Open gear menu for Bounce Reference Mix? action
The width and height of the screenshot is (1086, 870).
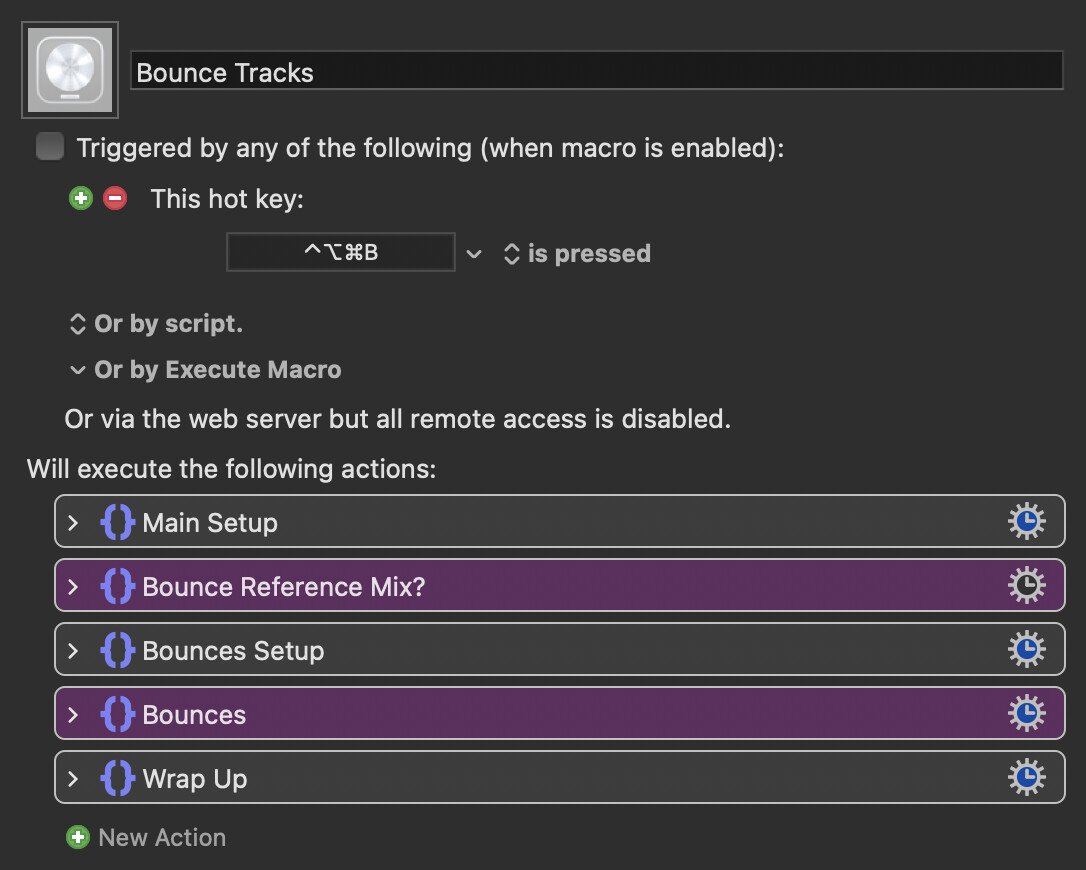click(x=1026, y=586)
